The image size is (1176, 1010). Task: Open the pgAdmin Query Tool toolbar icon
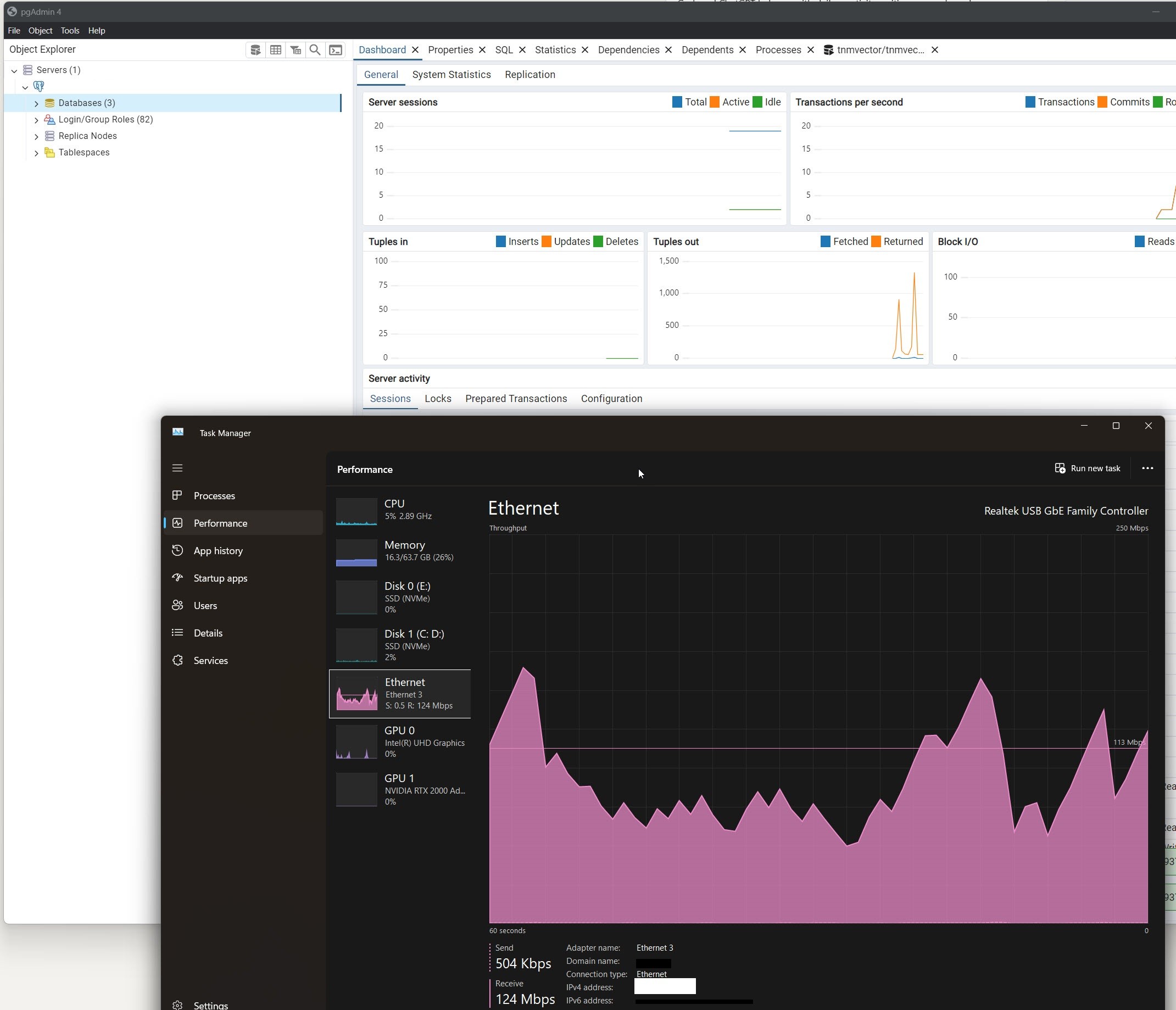tap(255, 50)
